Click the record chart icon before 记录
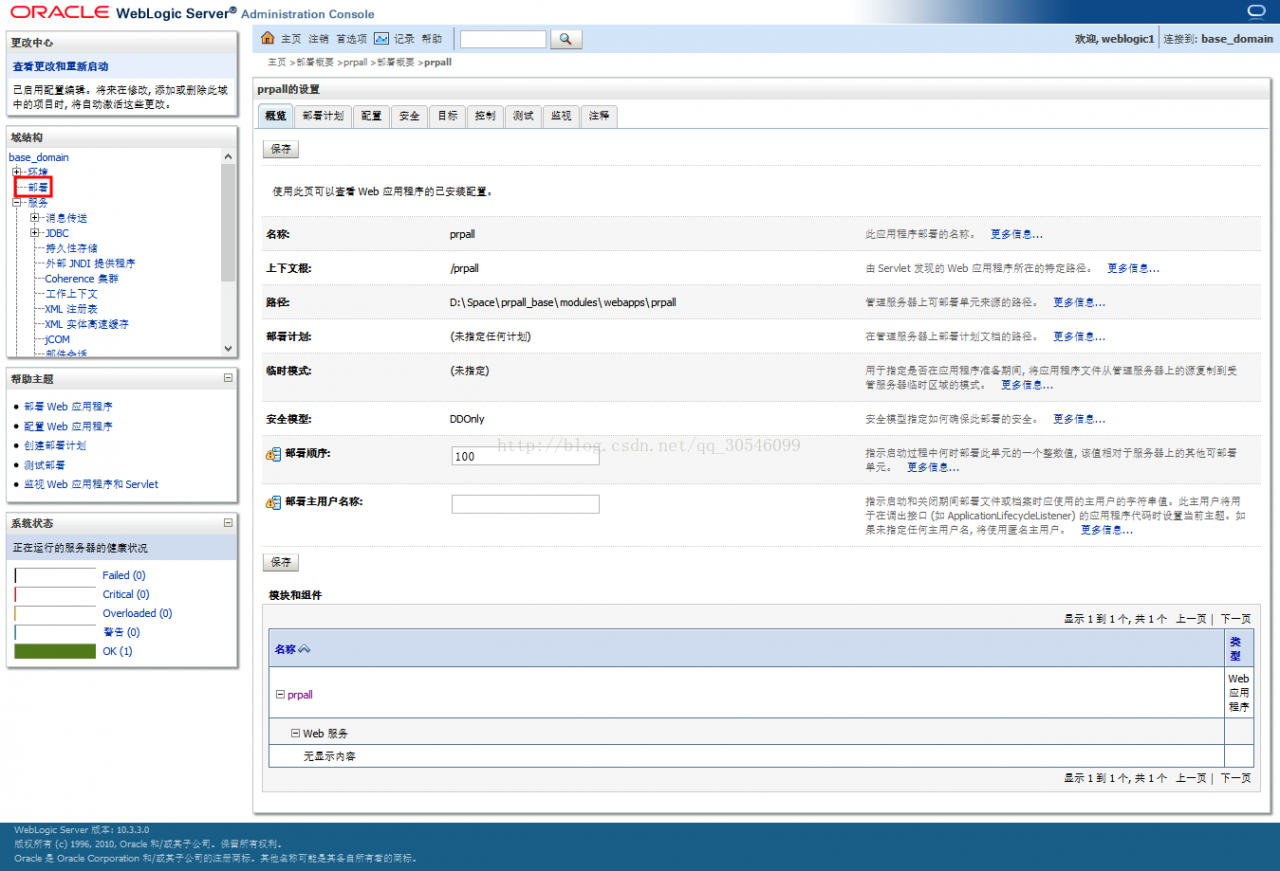This screenshot has width=1280, height=871. click(382, 39)
